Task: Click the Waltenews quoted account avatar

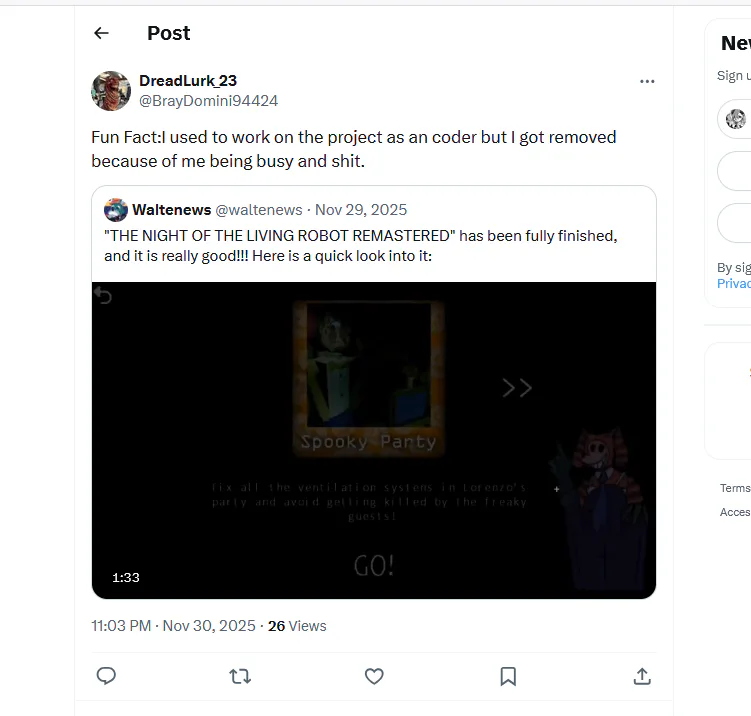Action: click(x=116, y=210)
